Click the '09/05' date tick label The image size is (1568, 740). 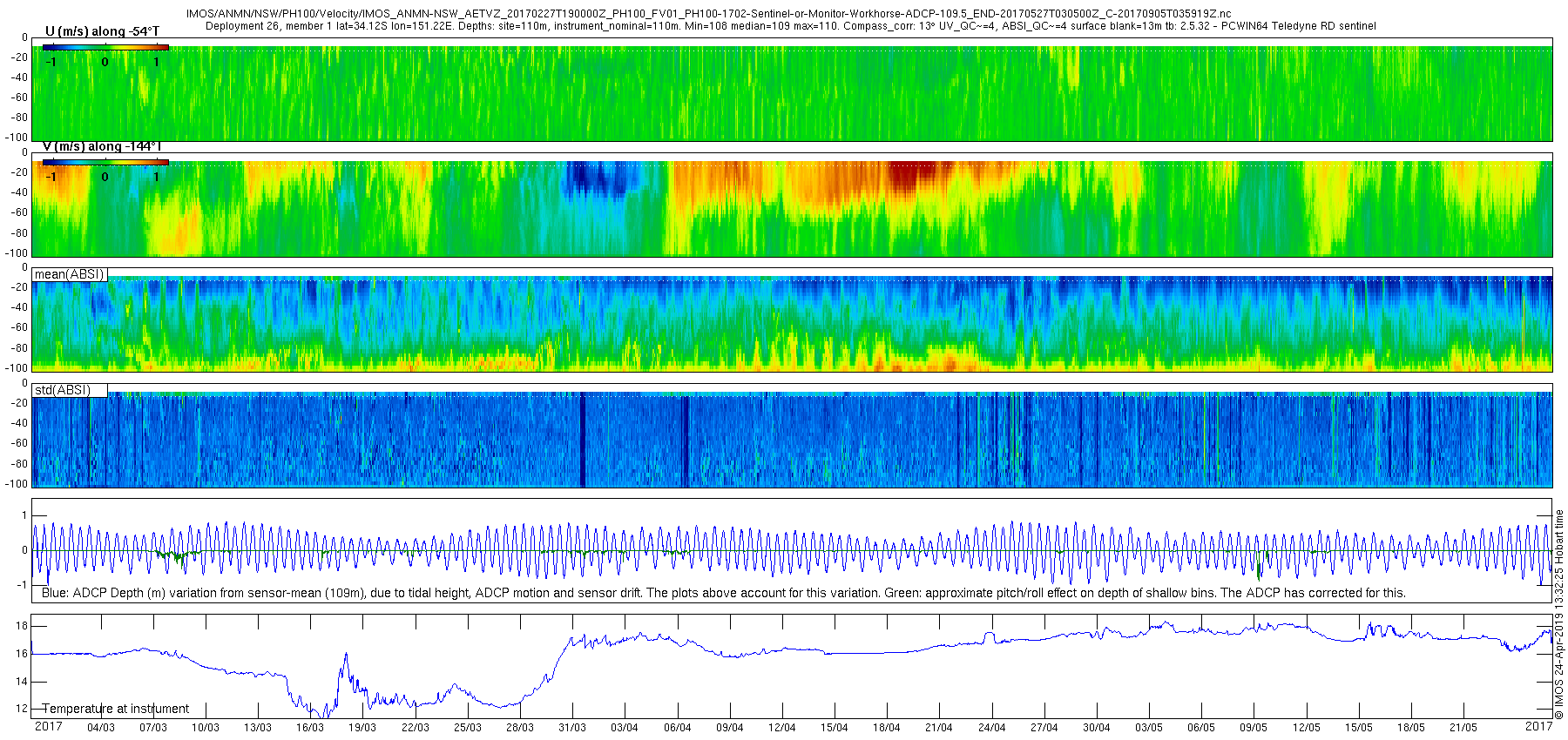pos(1254,728)
